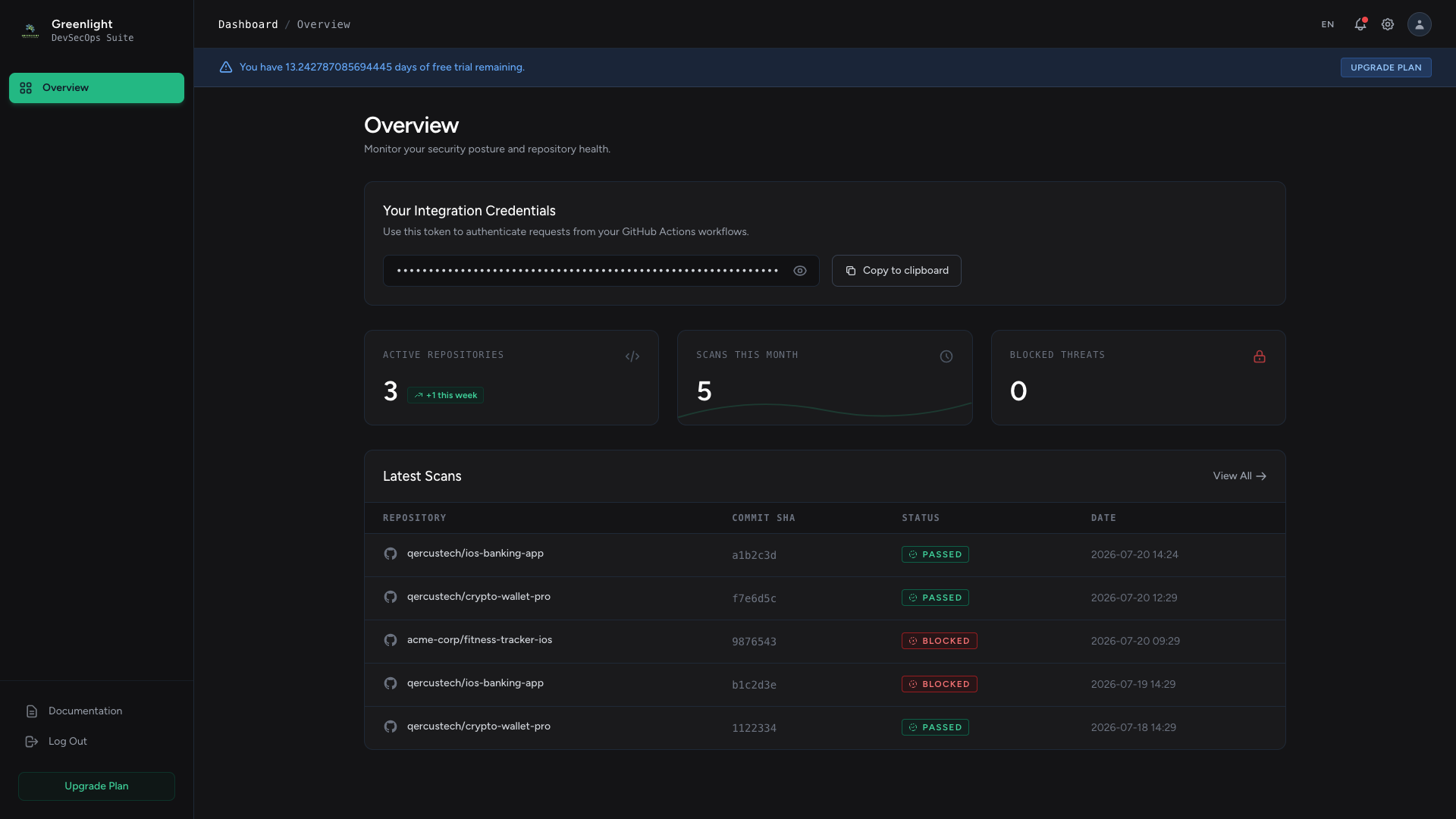Click the Active Repositories count 3
The height and width of the screenshot is (819, 1456).
click(391, 391)
